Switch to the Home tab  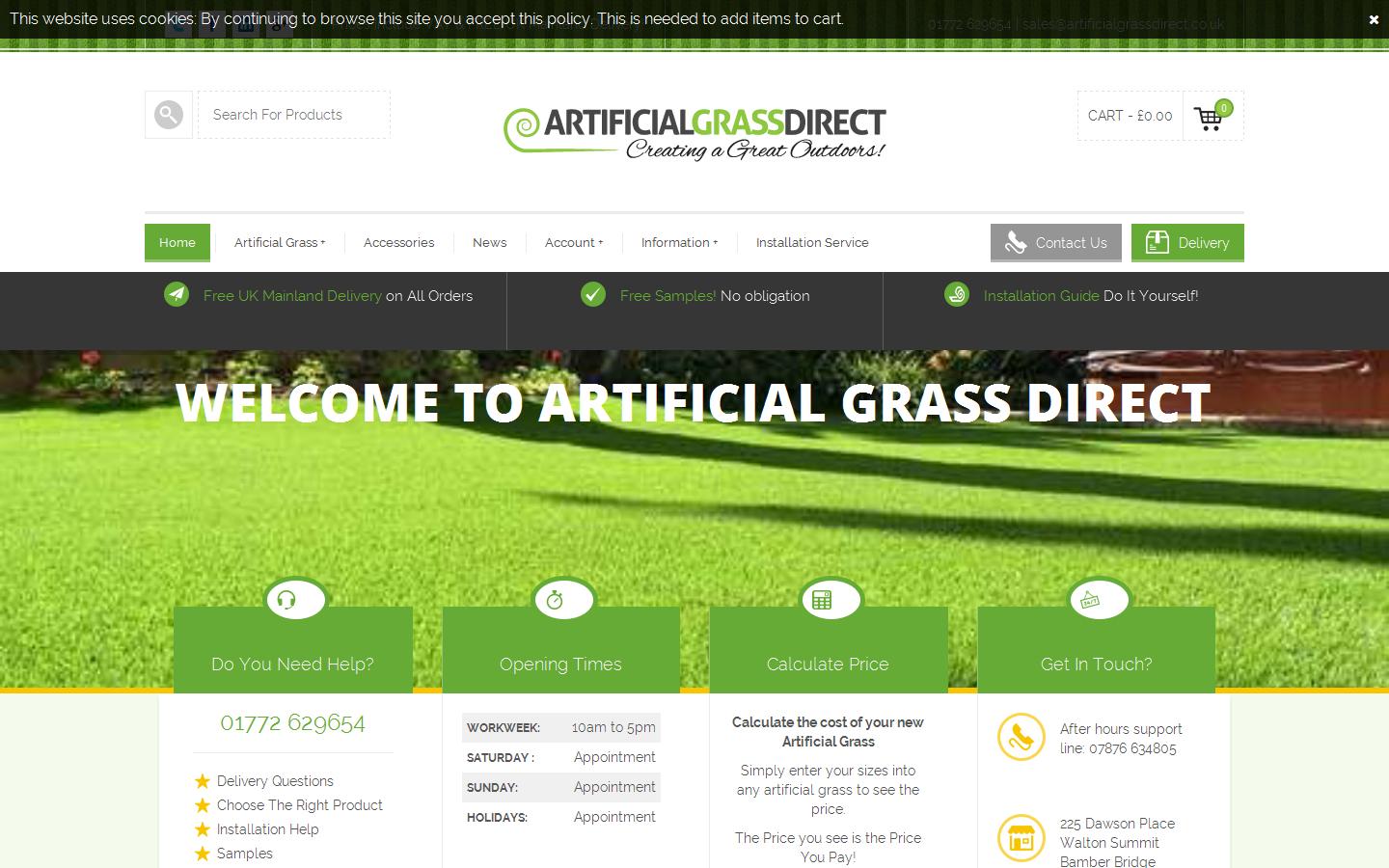coord(177,243)
